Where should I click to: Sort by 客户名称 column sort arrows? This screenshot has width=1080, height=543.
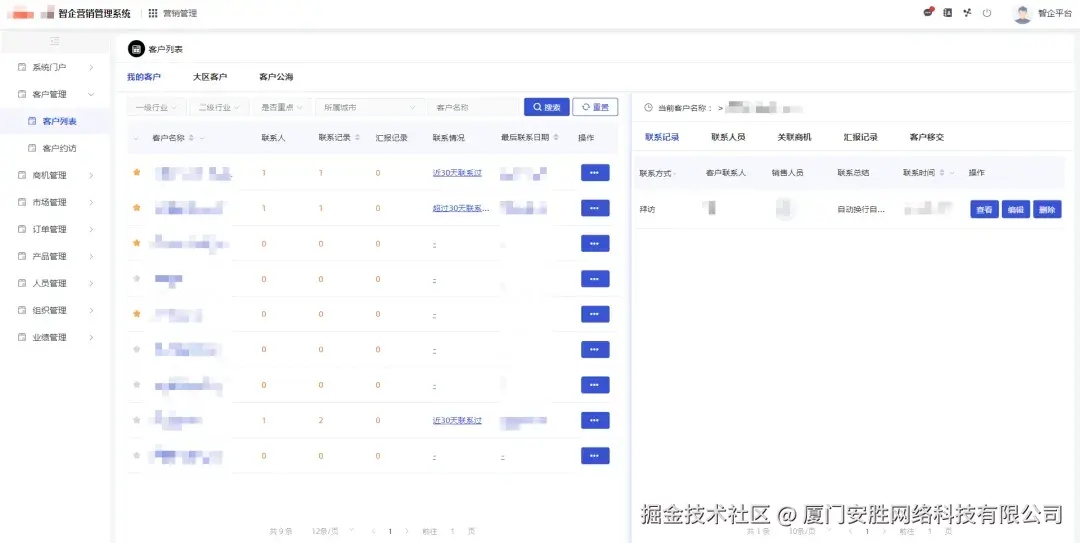point(191,138)
